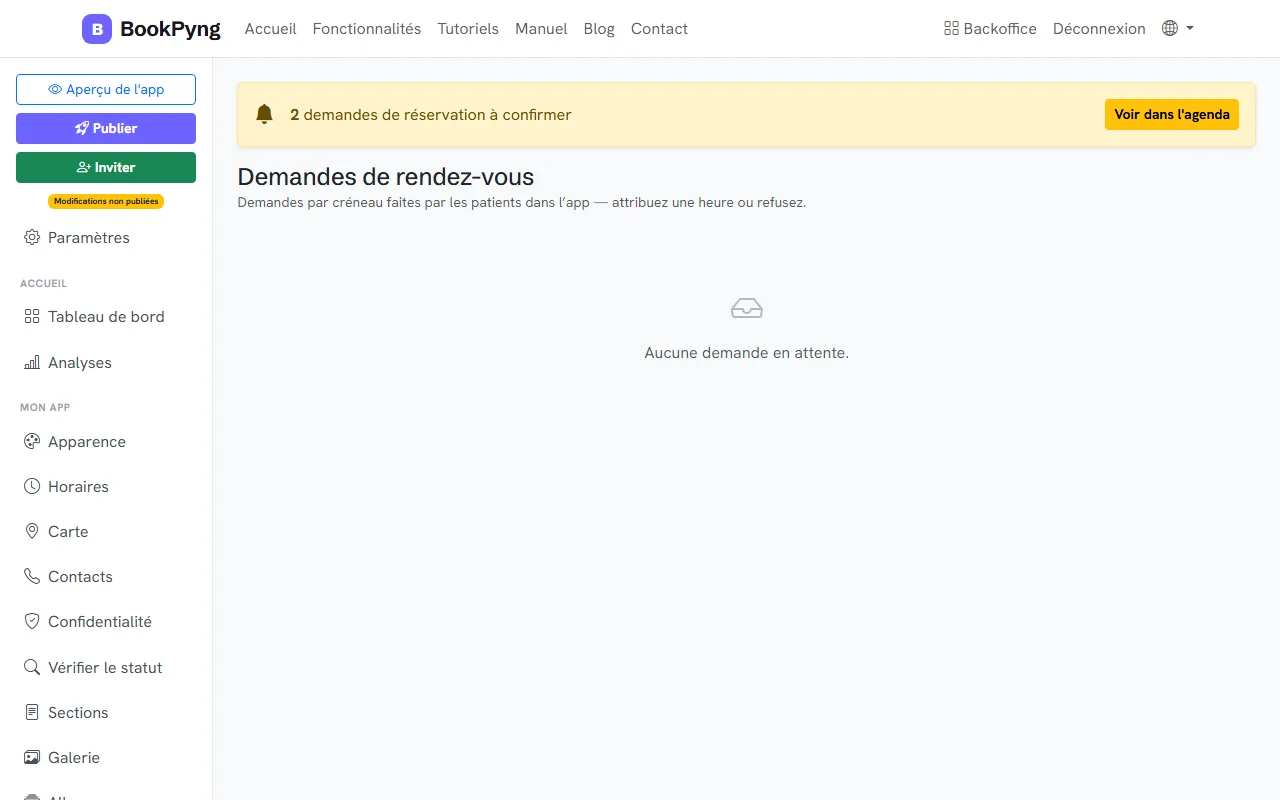Go to Tableau de bord label
Screen dimensions: 1280x800
(106, 317)
